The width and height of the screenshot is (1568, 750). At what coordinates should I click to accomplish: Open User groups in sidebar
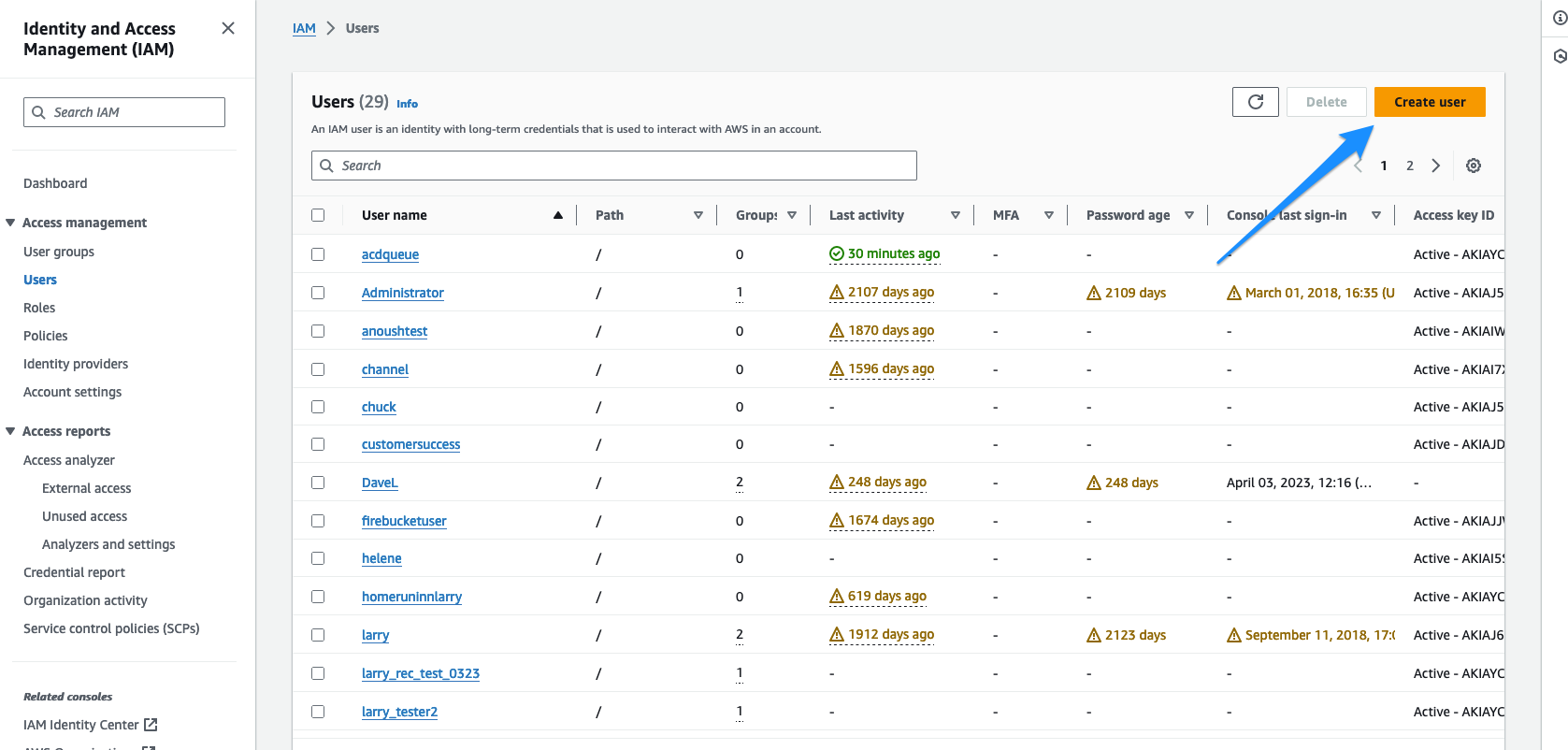coord(59,252)
